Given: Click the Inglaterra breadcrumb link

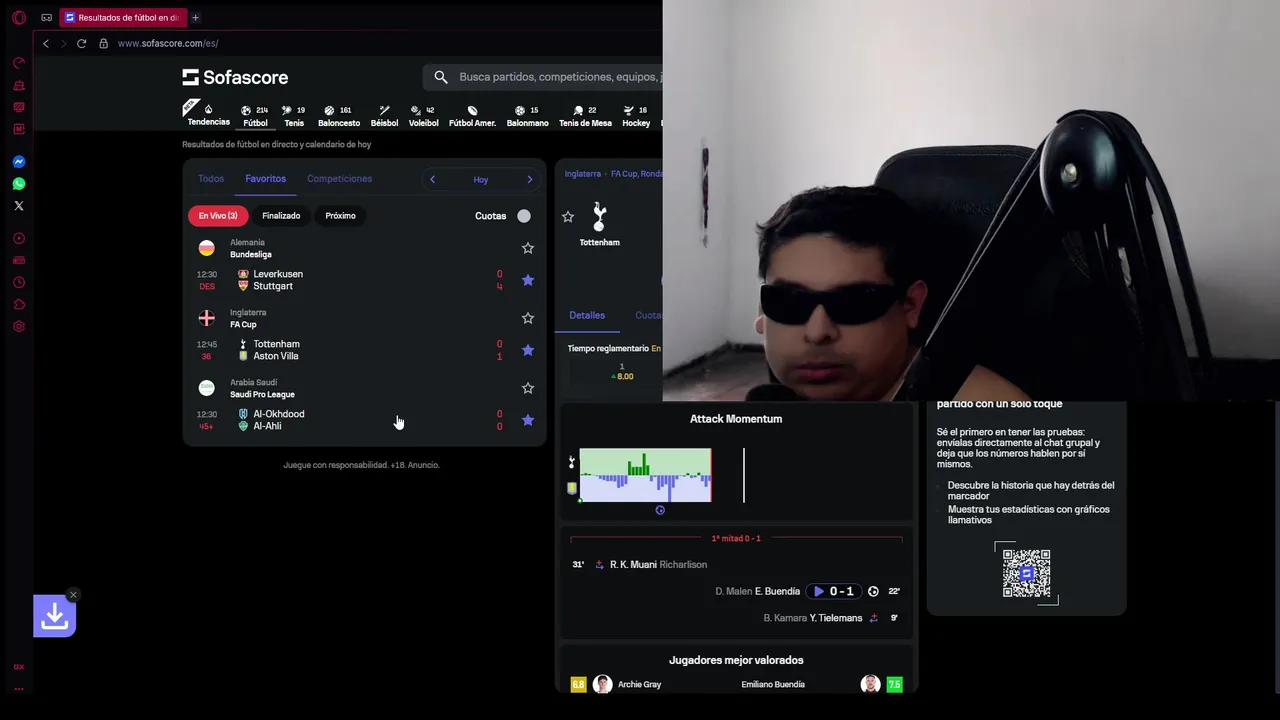Looking at the screenshot, I should [x=582, y=174].
